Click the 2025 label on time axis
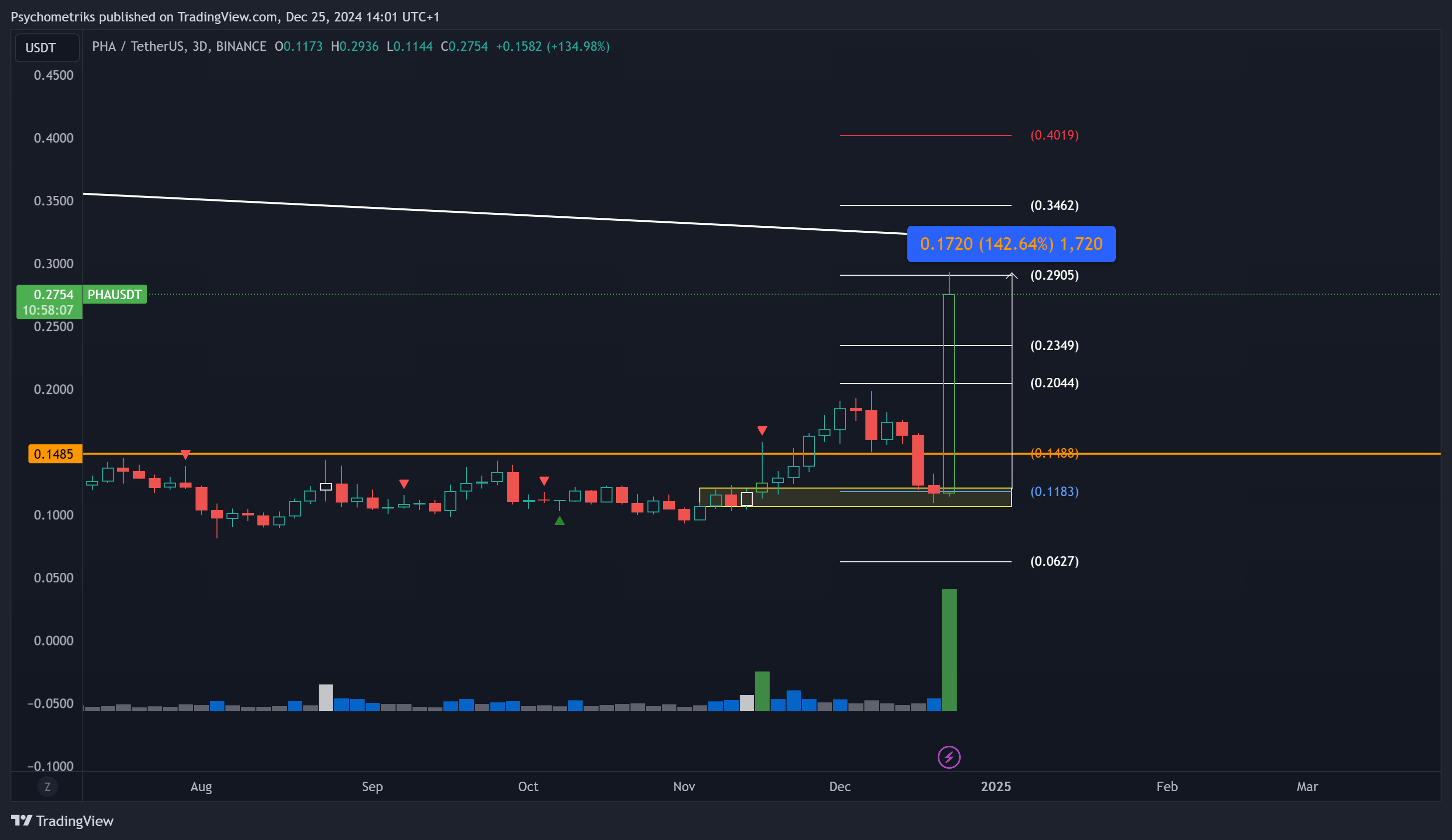The image size is (1452, 840). (x=996, y=787)
